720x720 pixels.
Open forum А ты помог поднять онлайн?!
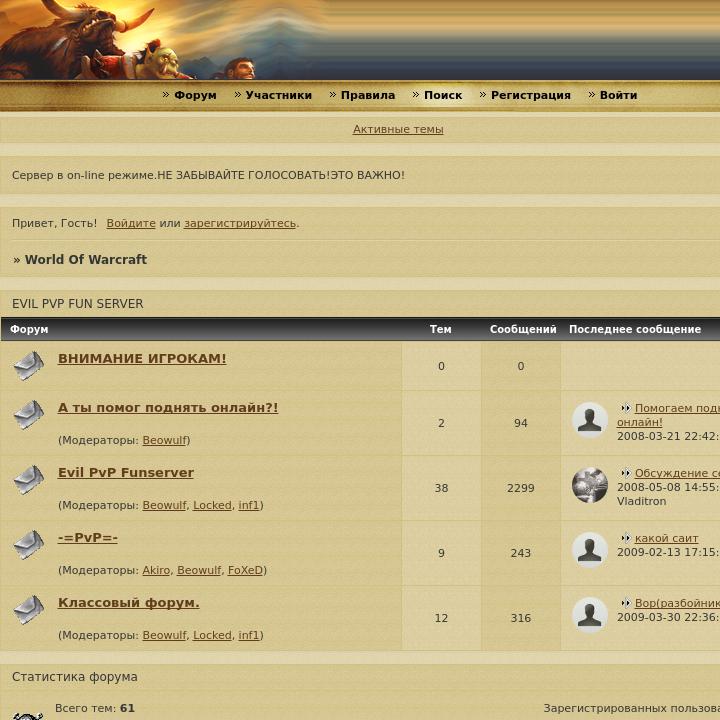168,408
